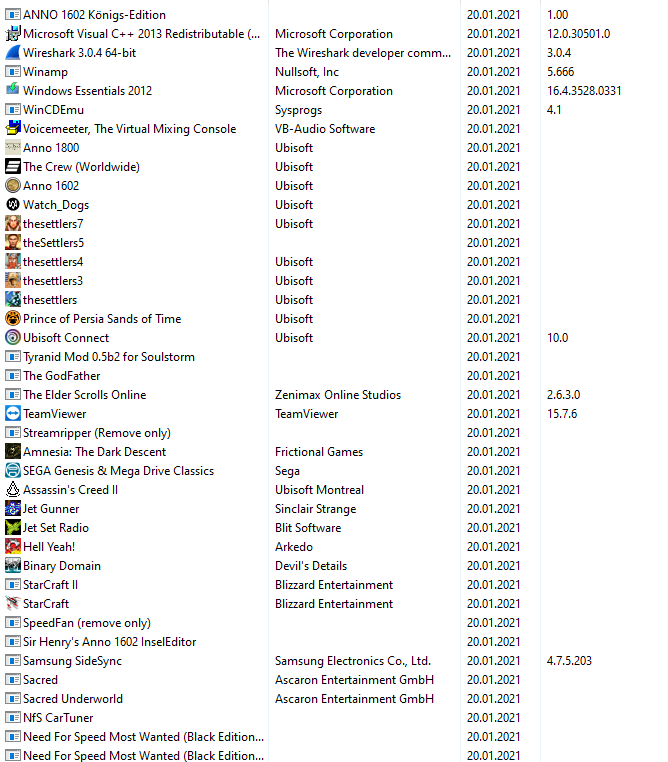
Task: Select the WinCDEmu program name
Action: [53, 109]
